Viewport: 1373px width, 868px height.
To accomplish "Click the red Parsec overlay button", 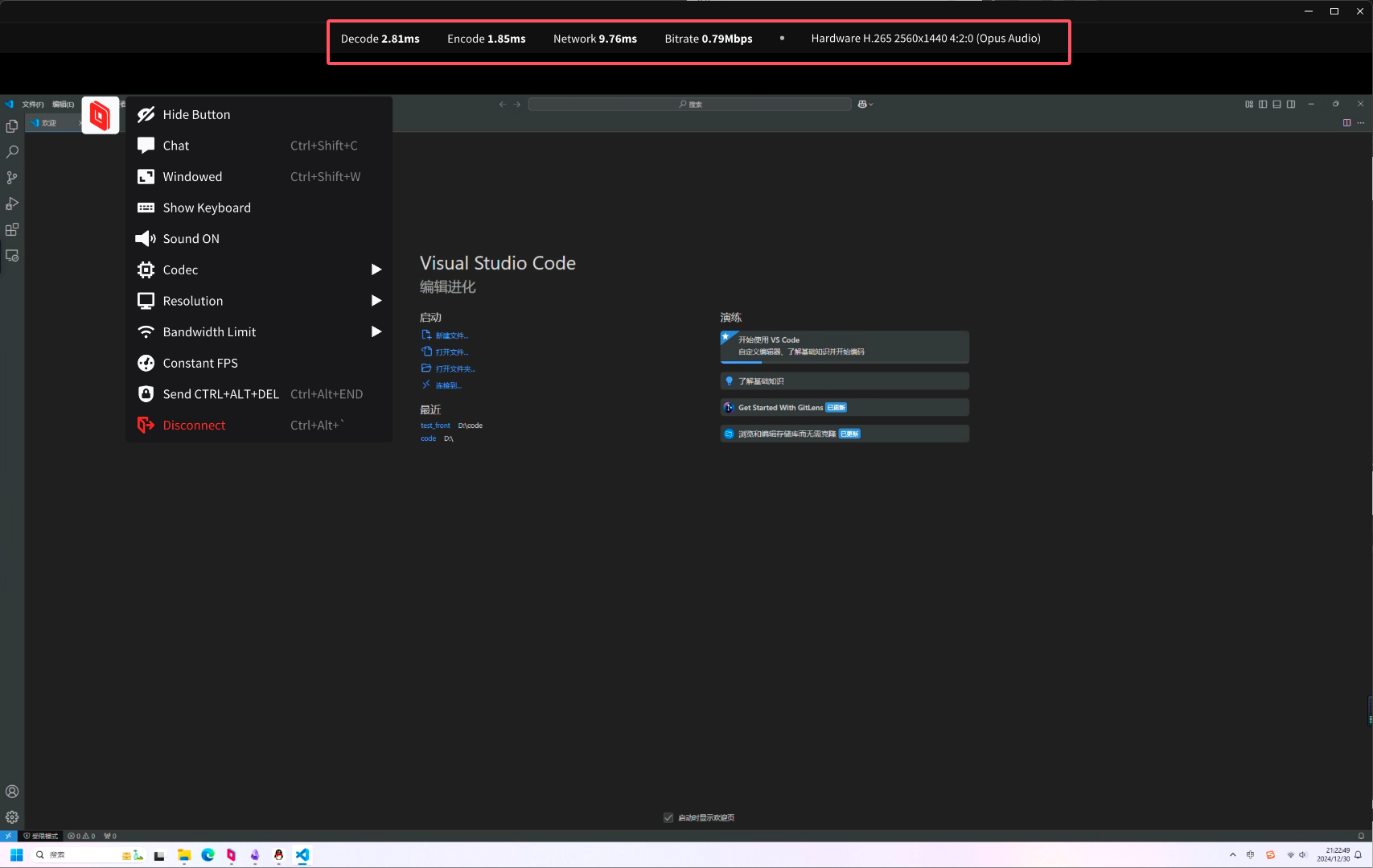I will coord(101,116).
